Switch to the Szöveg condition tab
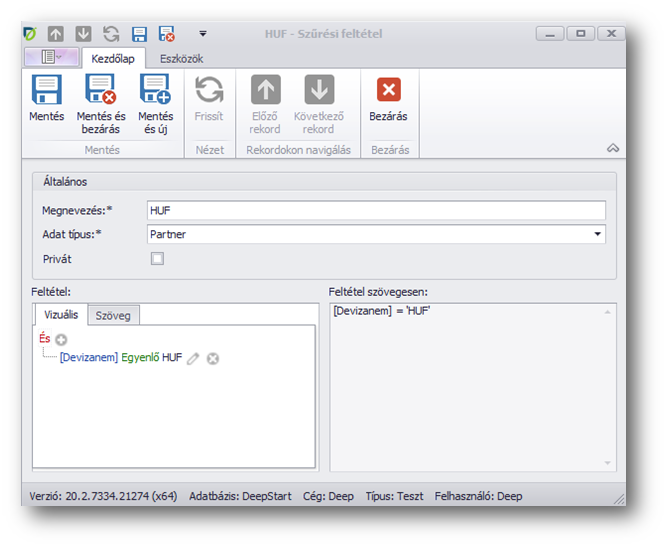668x548 pixels. tap(114, 316)
